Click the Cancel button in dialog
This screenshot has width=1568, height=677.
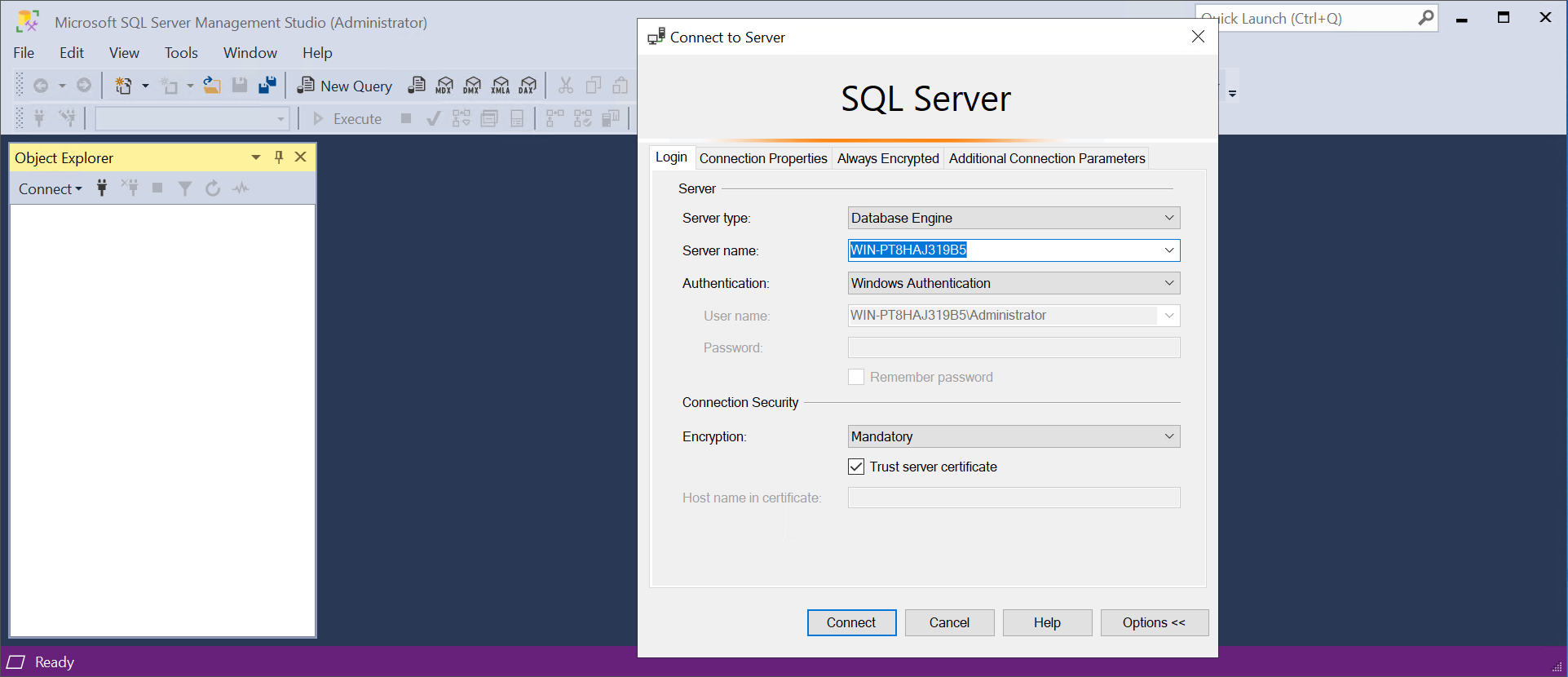tap(949, 622)
